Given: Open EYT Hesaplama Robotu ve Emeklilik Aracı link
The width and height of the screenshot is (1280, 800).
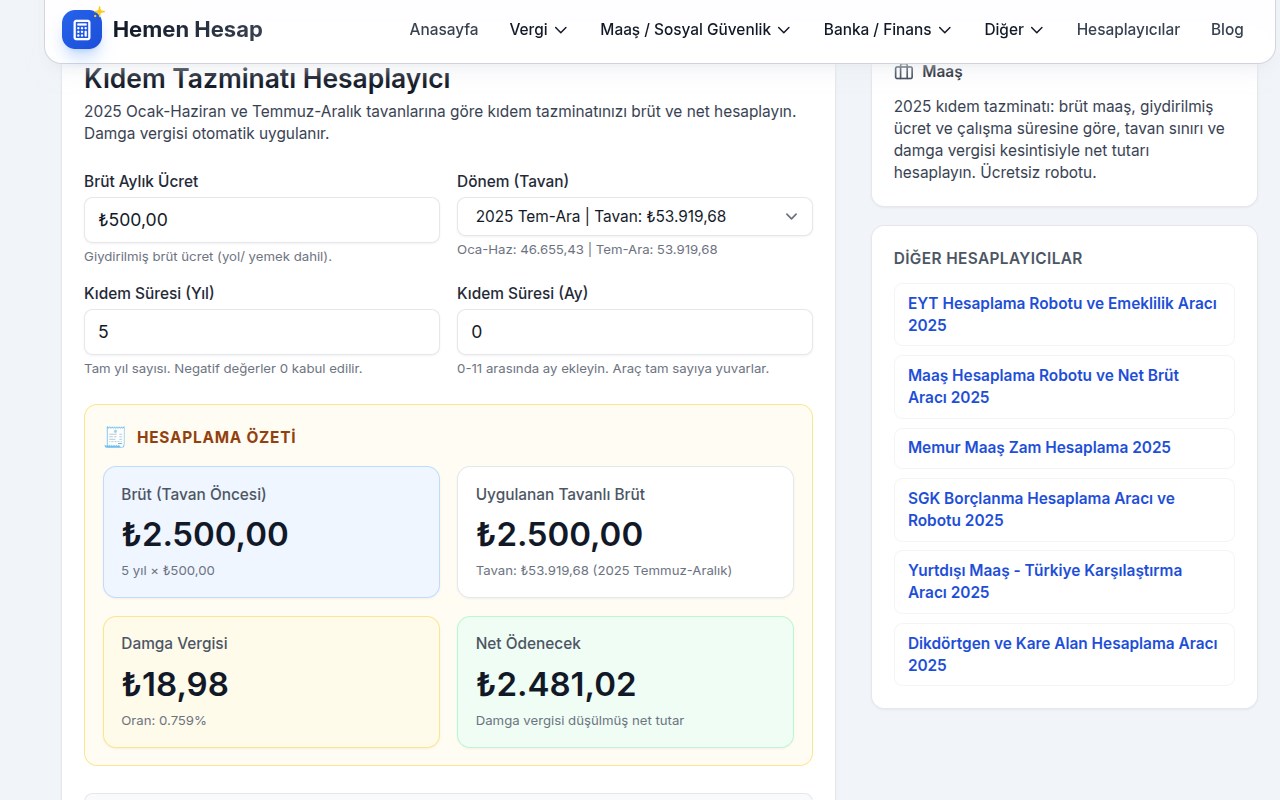Looking at the screenshot, I should tap(1062, 314).
